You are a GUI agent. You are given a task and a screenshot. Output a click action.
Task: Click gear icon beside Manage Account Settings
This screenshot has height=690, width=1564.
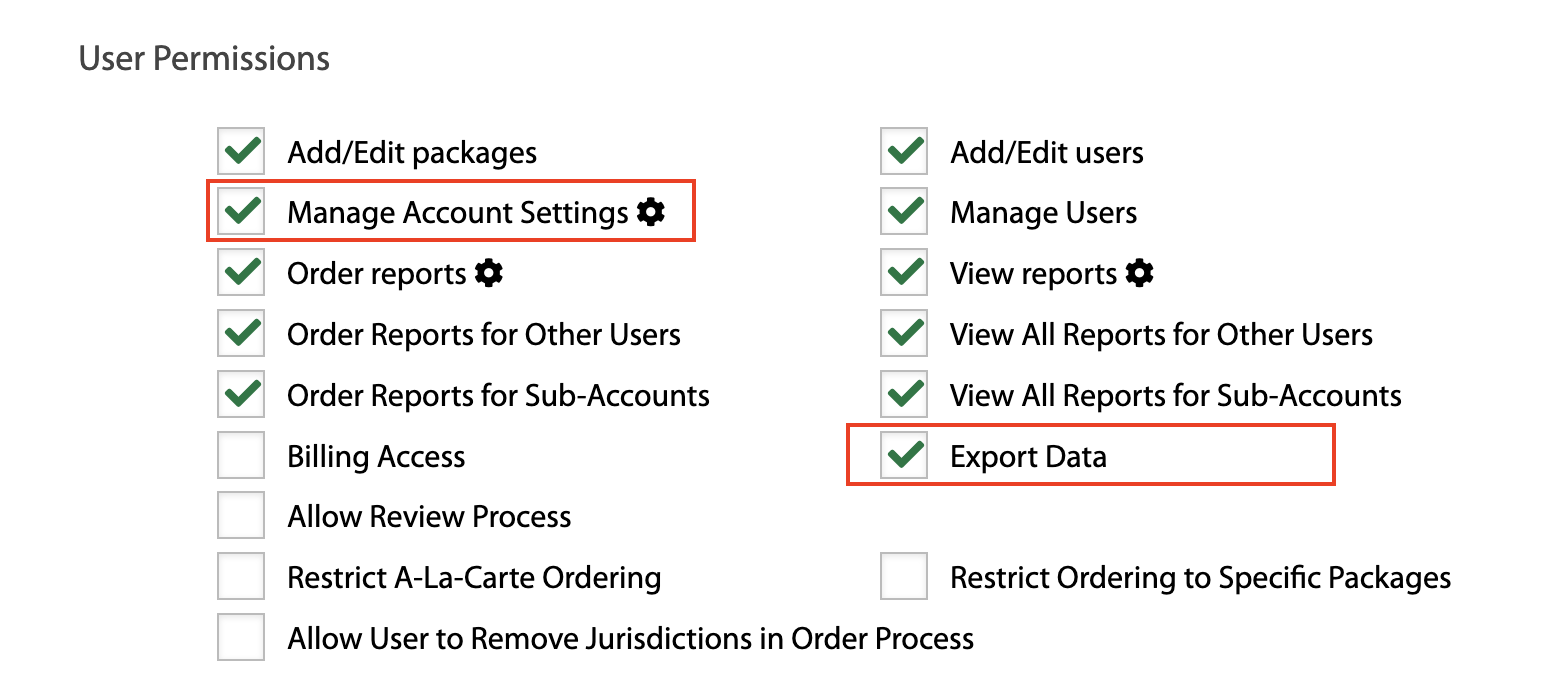(651, 212)
